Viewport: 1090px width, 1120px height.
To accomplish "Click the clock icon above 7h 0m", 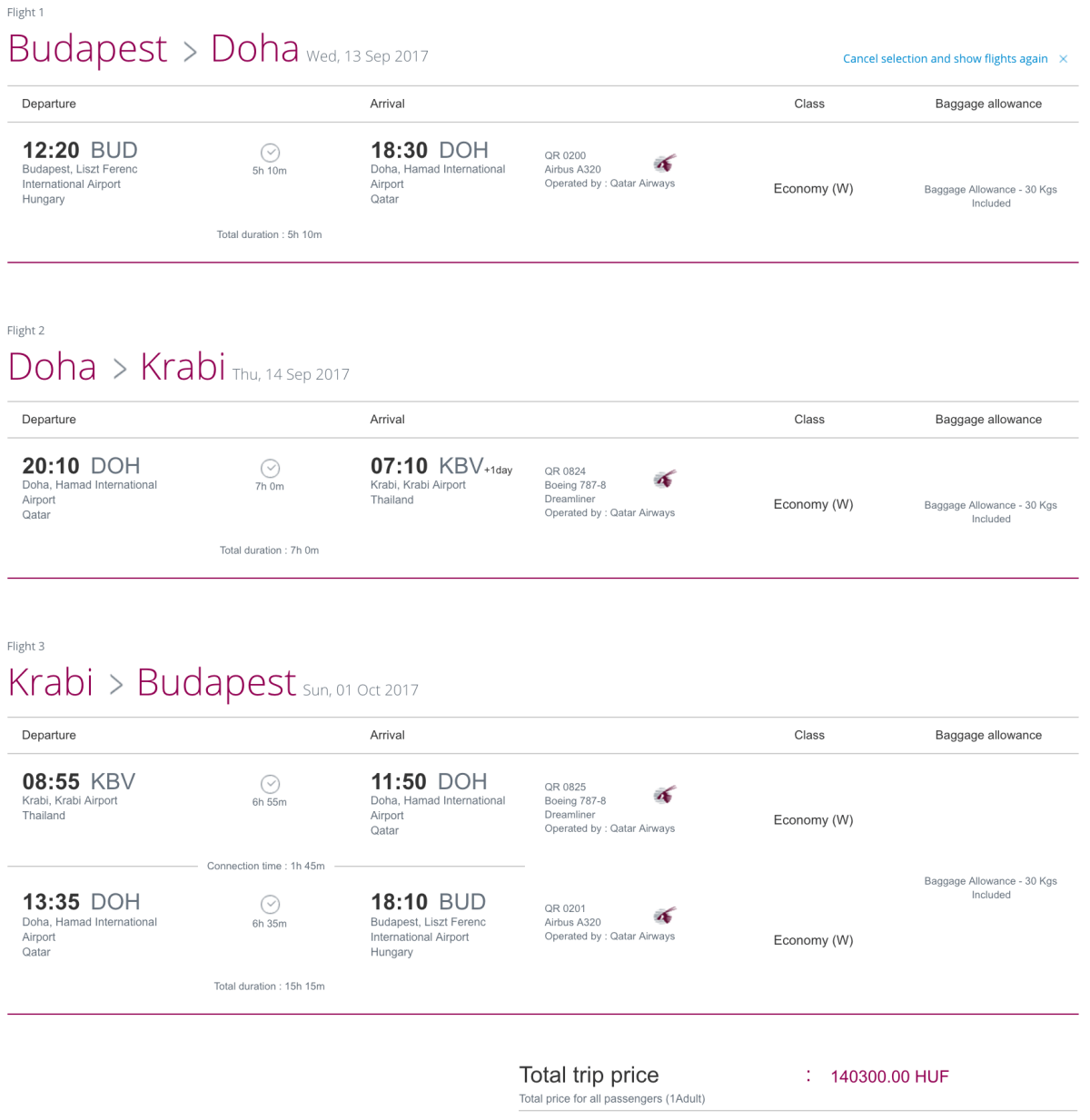I will point(270,468).
